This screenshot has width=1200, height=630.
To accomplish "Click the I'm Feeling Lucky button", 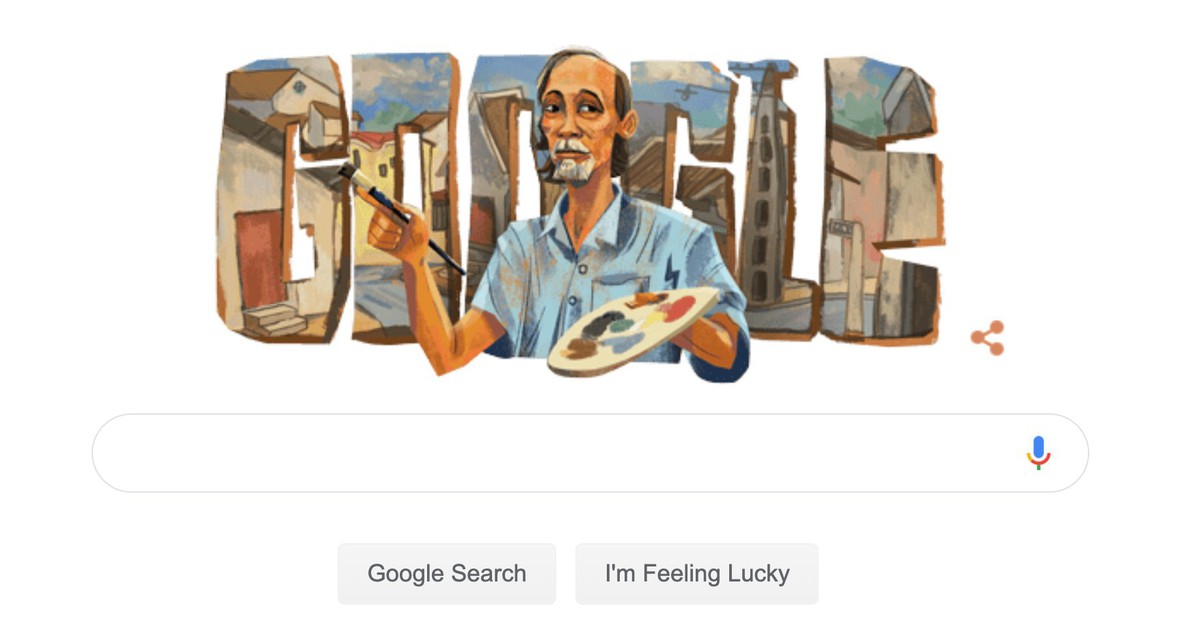I will (697, 574).
